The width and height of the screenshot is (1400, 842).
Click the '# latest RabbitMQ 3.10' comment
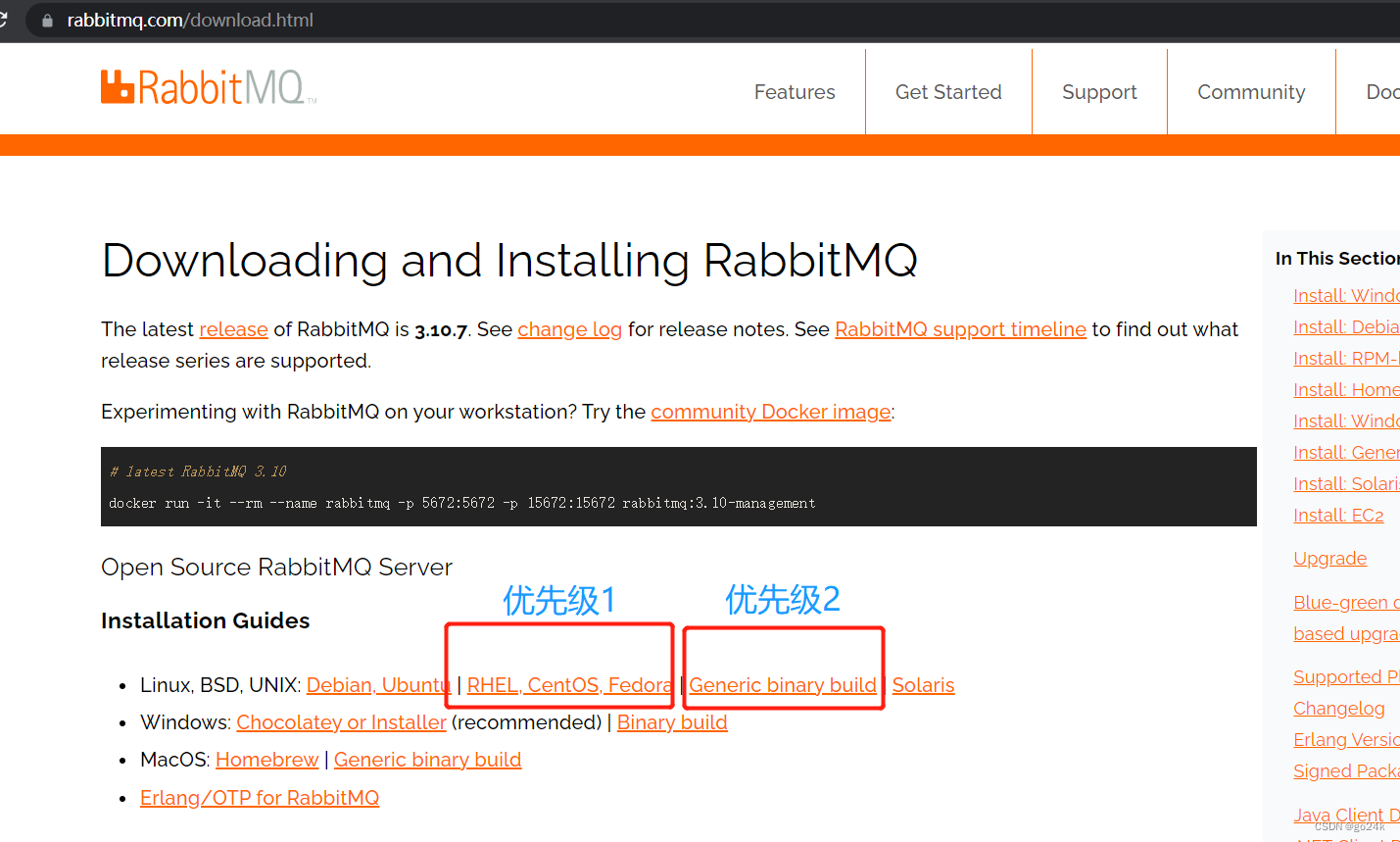[x=198, y=471]
